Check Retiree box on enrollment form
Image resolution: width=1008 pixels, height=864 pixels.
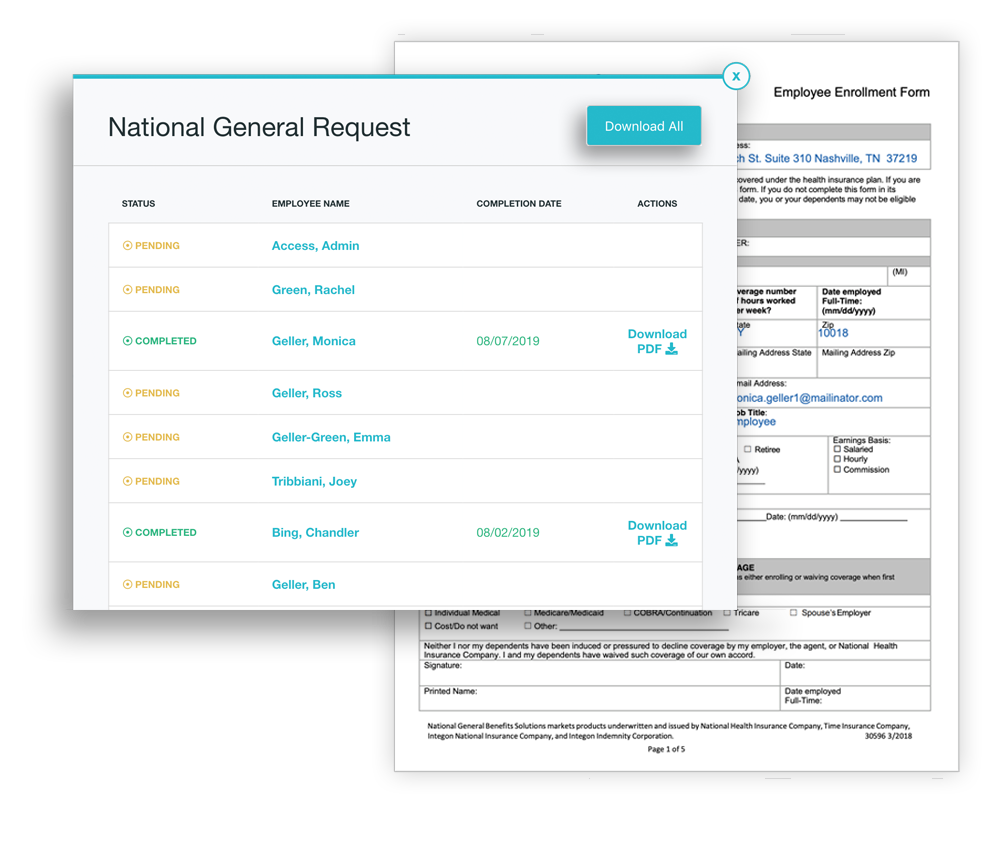point(748,449)
